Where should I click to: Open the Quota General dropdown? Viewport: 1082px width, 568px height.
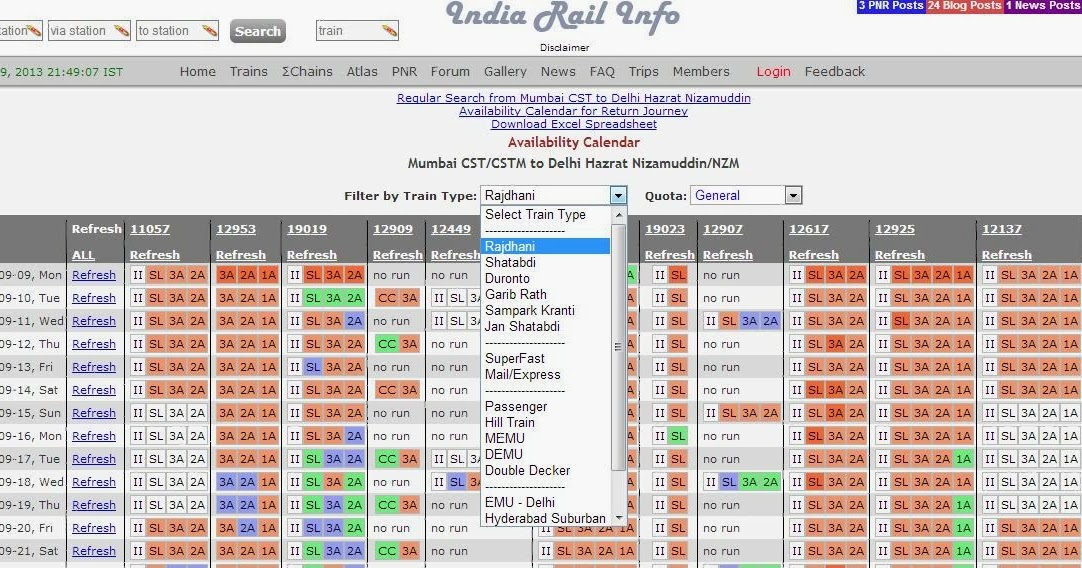pyautogui.click(x=746, y=195)
